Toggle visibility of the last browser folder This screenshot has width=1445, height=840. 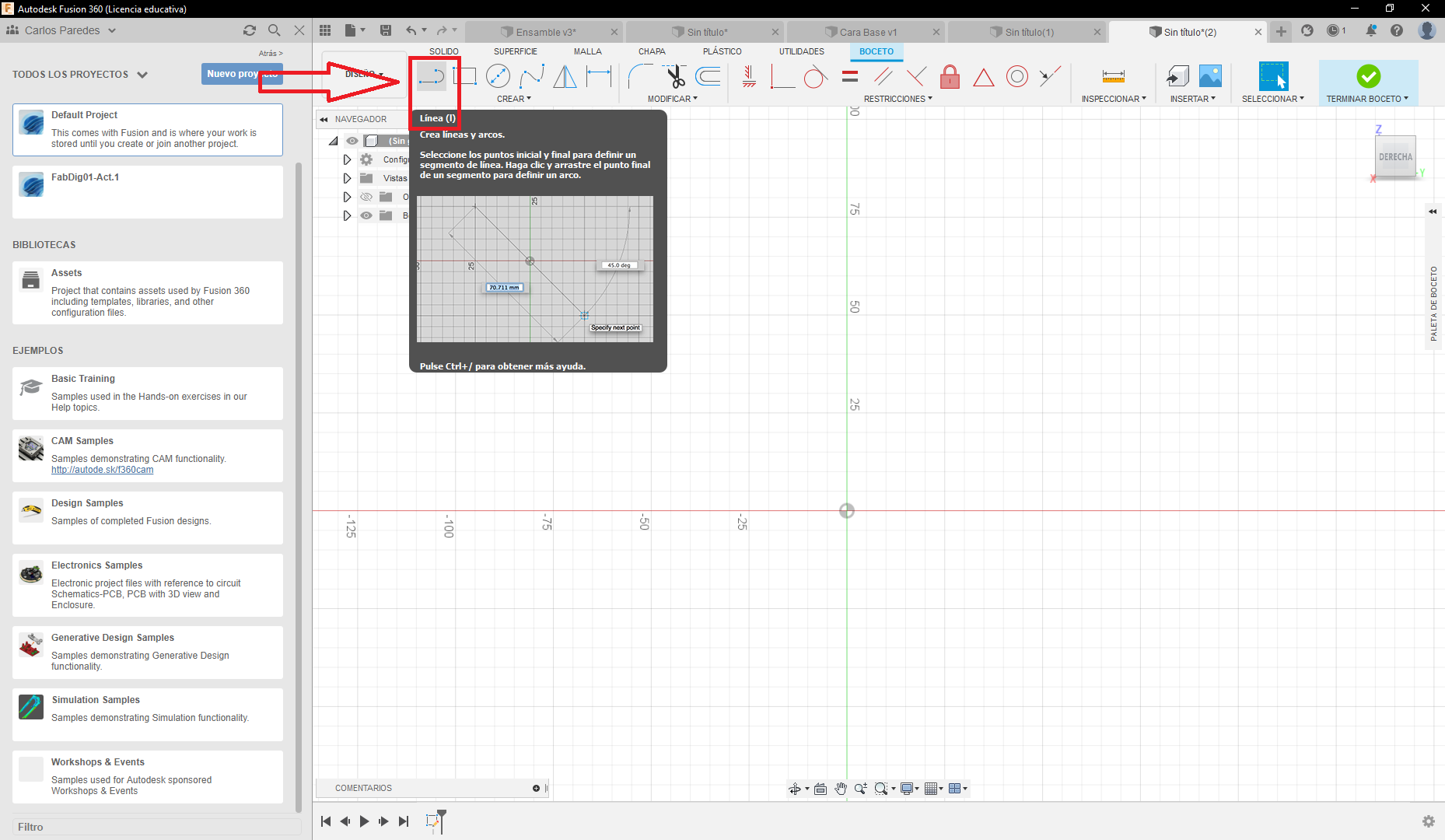[366, 215]
